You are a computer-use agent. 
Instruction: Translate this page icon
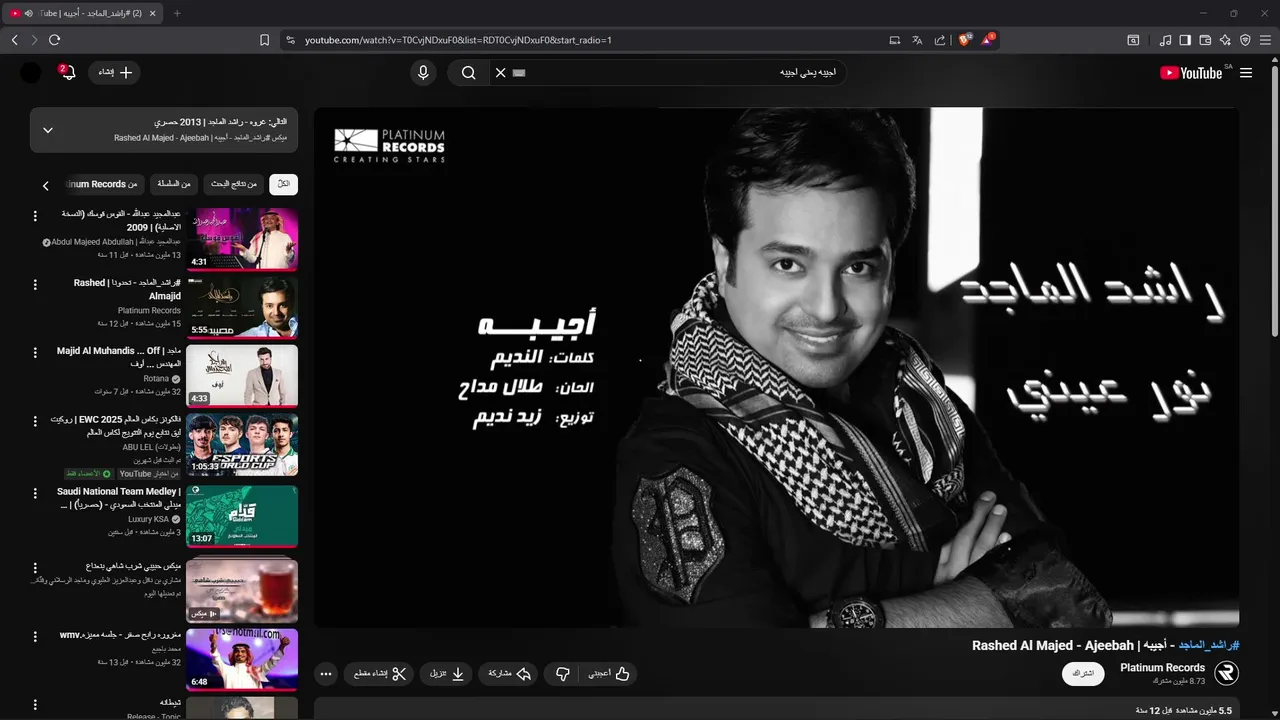917,40
